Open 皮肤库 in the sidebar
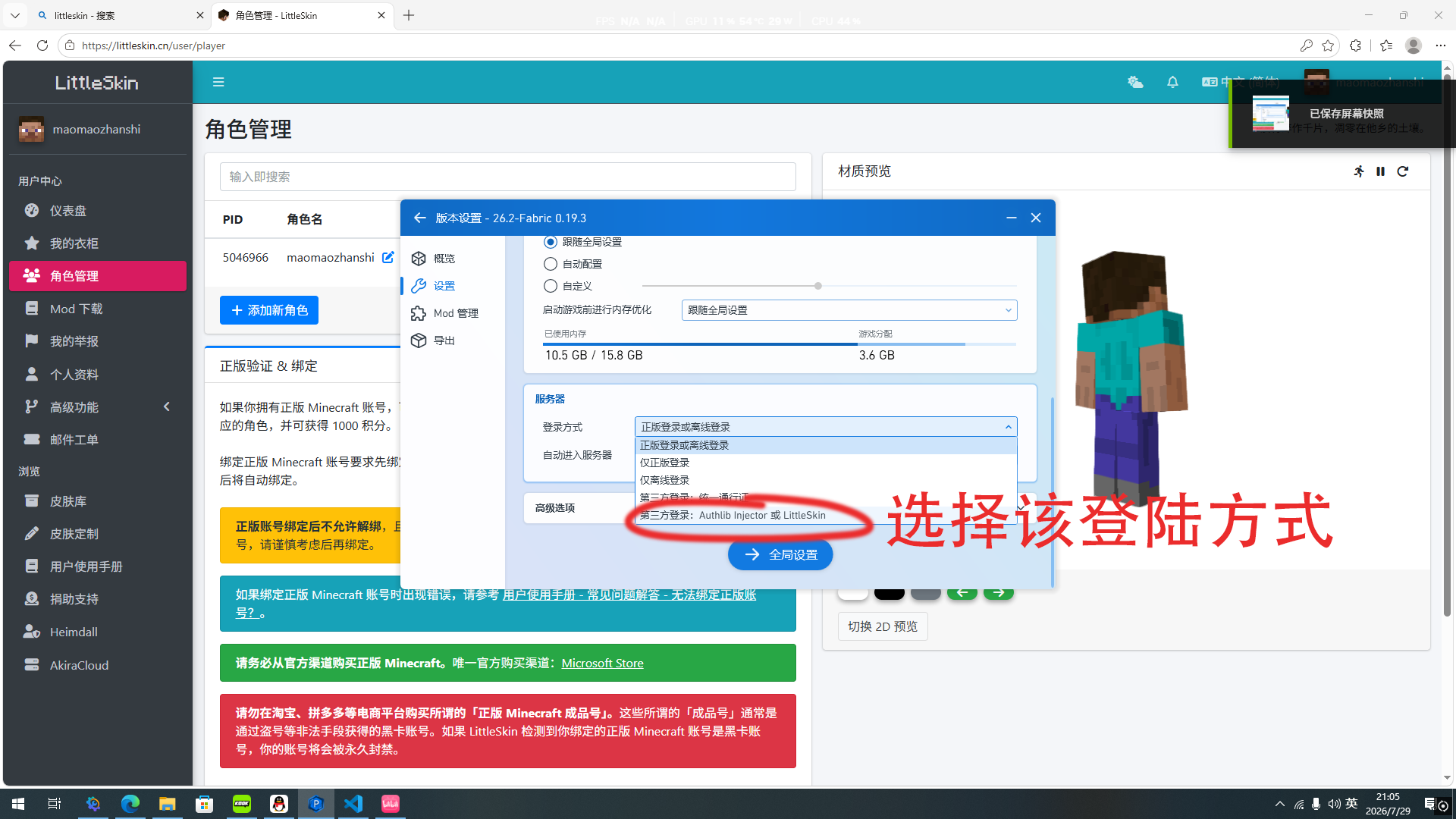The width and height of the screenshot is (1456, 819). (98, 501)
